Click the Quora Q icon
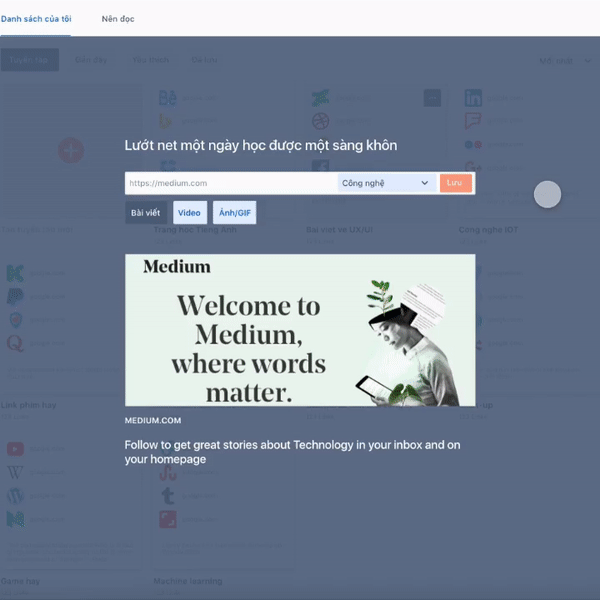This screenshot has height=600, width=600. point(15,343)
